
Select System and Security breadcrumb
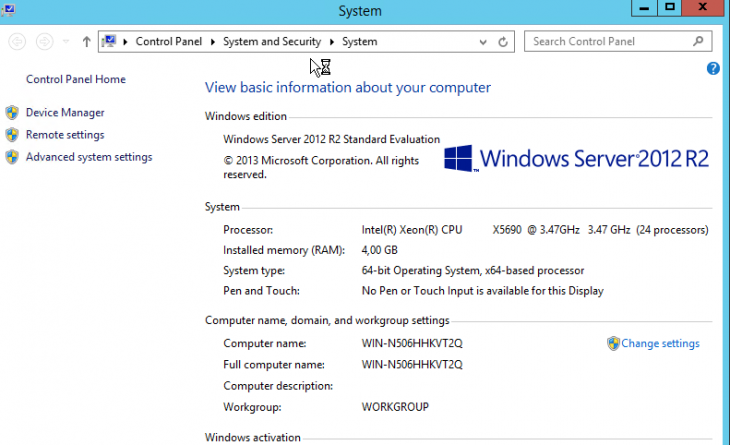coord(272,41)
